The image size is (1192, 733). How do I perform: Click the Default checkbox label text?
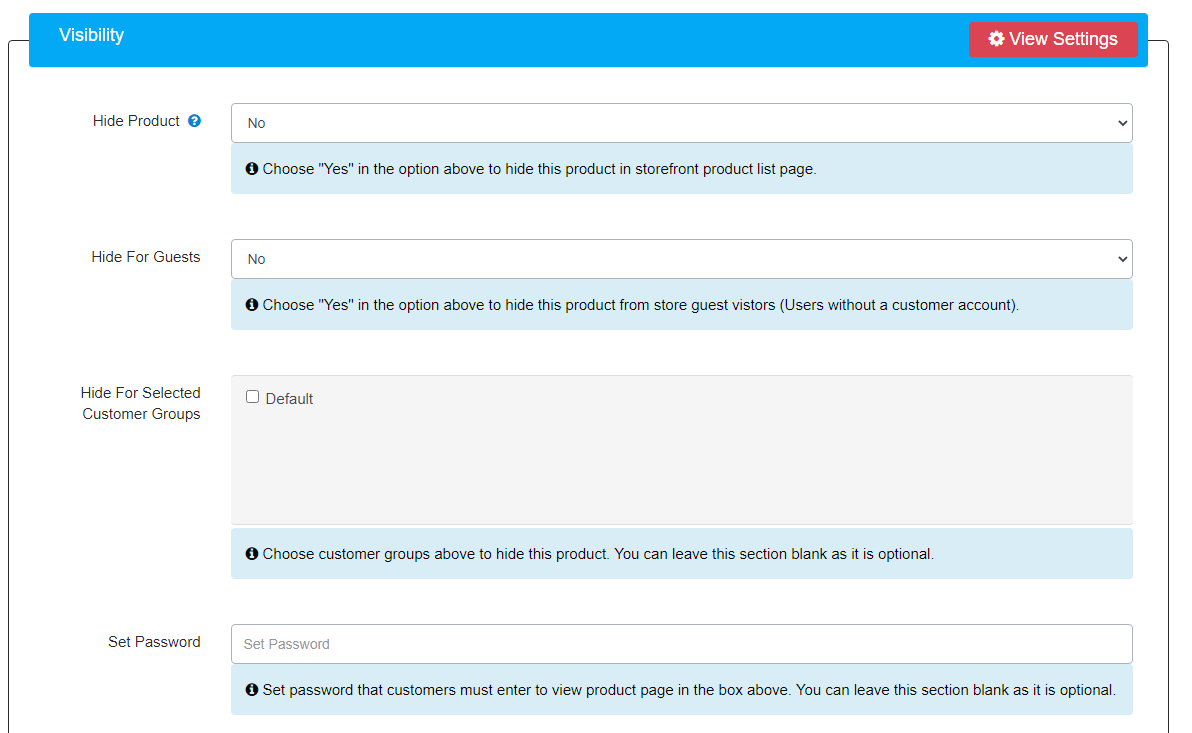(289, 399)
